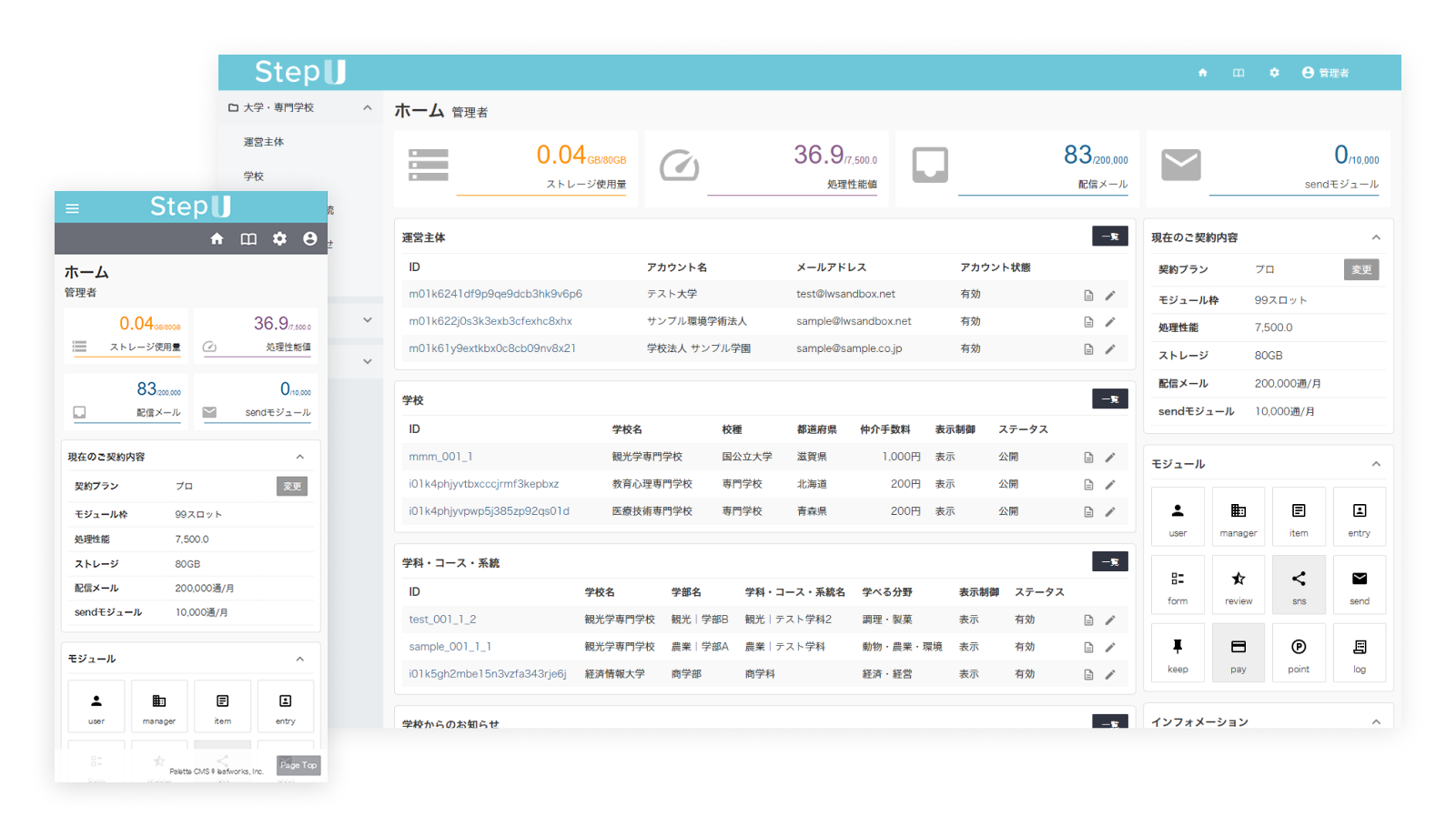
Task: Open ID link m01k6241df9p9qe9dcb3hk9v6p6
Action: (x=495, y=294)
